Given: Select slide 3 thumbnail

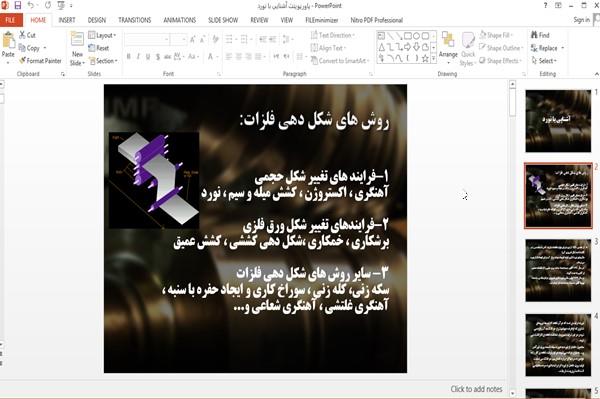Looking at the screenshot, I should (x=558, y=270).
